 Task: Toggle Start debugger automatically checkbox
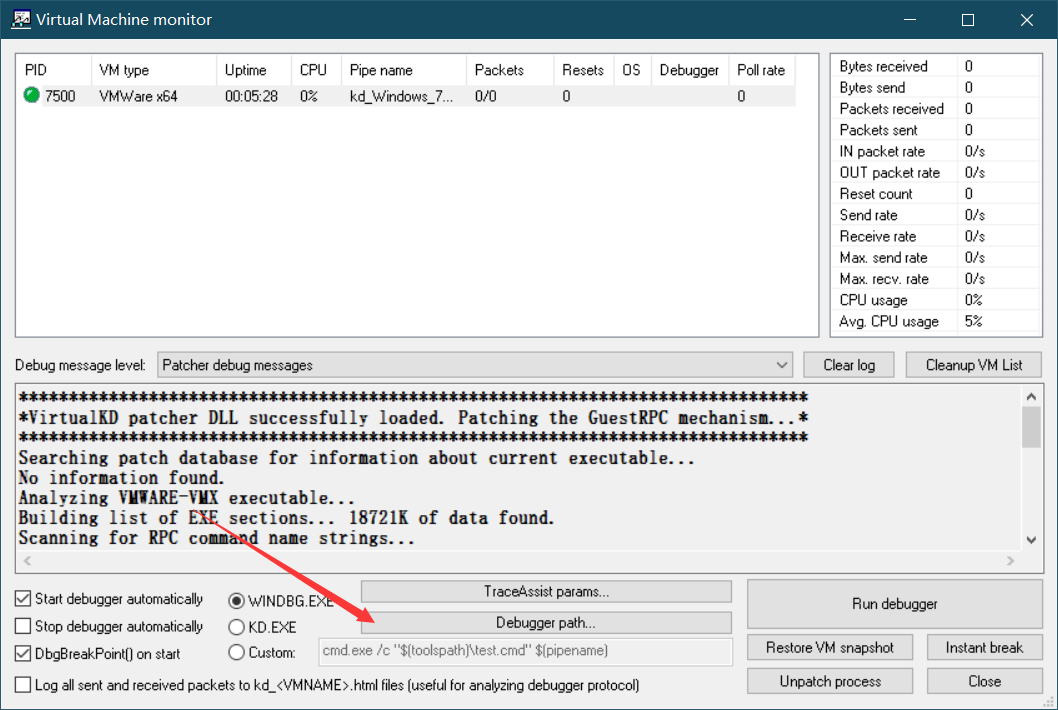coord(23,599)
